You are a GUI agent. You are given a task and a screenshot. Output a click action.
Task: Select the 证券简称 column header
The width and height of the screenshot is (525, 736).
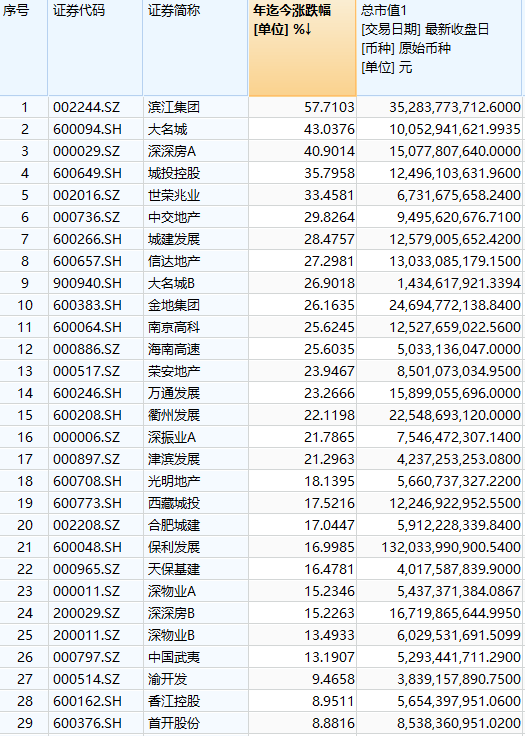click(x=195, y=48)
